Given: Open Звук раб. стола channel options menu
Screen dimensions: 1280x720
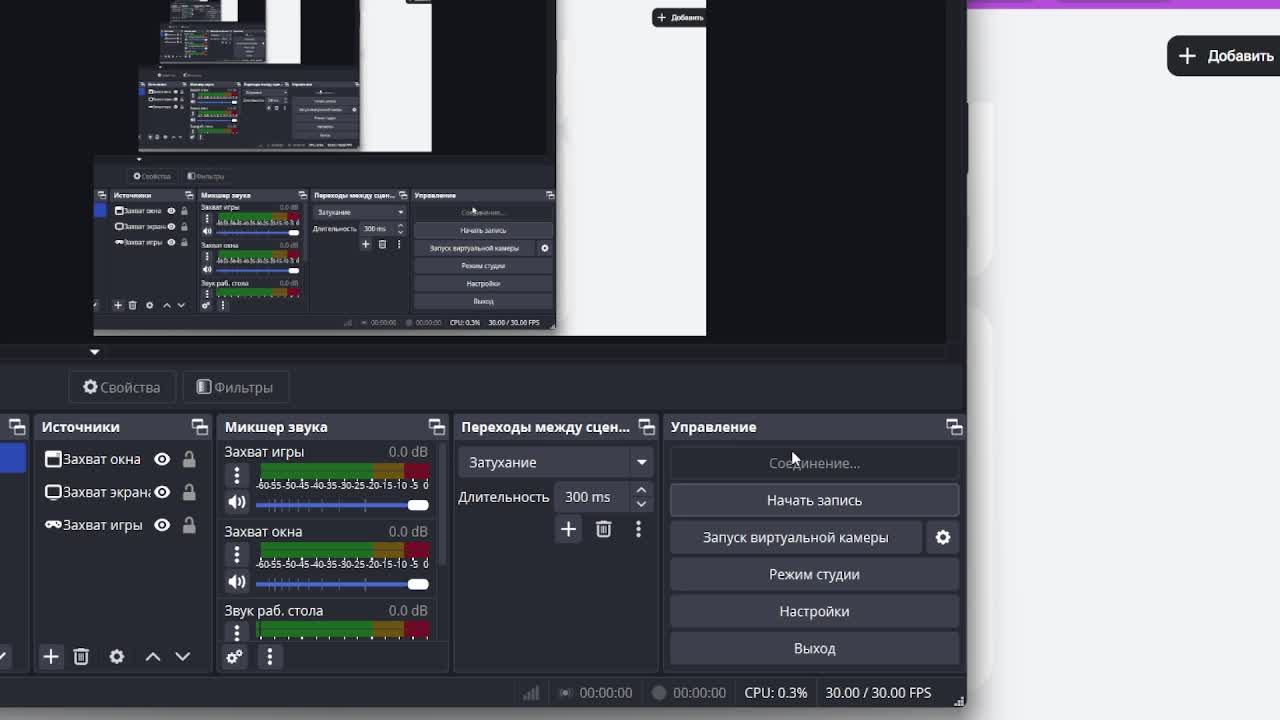Looking at the screenshot, I should 237,632.
